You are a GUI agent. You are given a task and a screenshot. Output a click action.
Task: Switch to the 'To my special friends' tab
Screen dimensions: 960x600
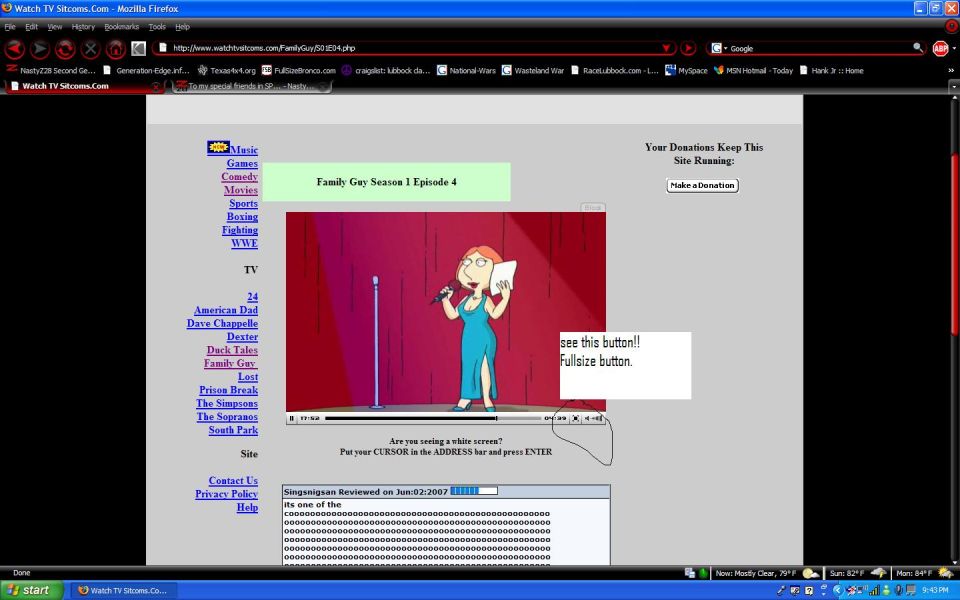[251, 86]
